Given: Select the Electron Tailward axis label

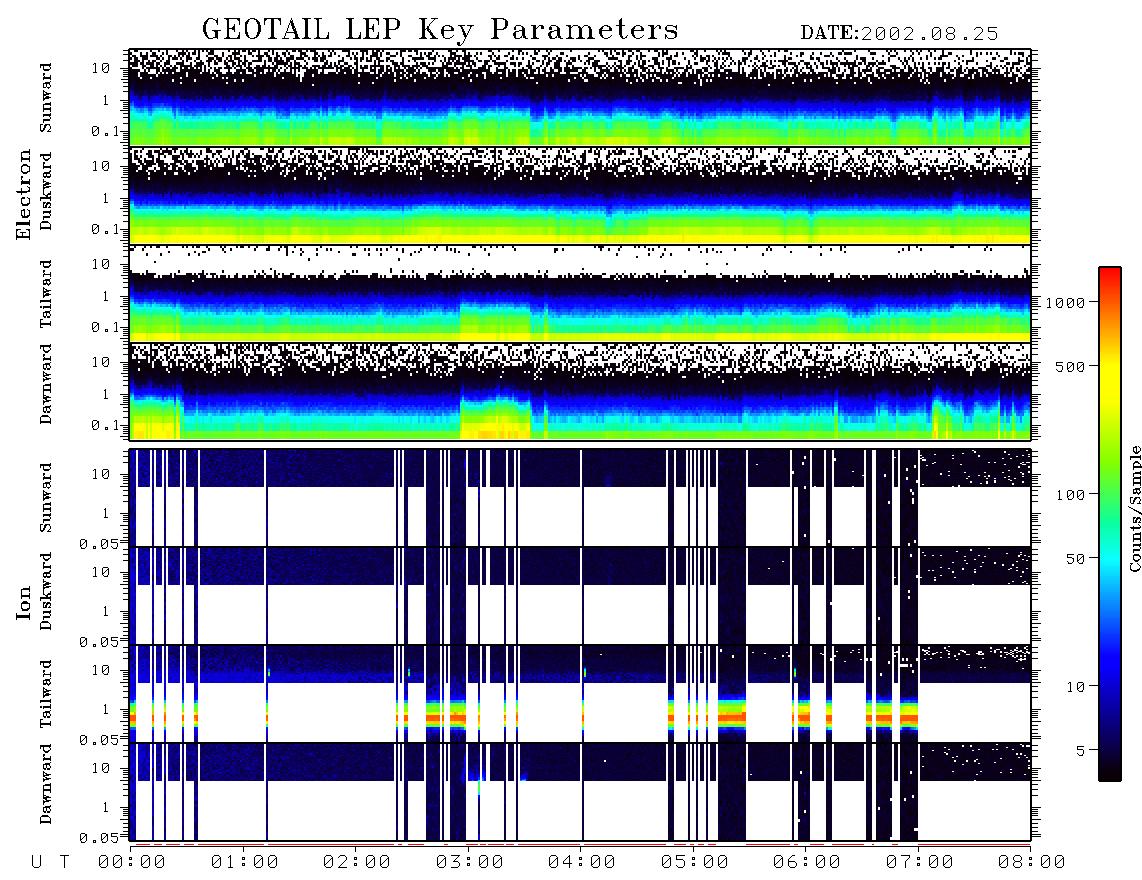Looking at the screenshot, I should (46, 294).
